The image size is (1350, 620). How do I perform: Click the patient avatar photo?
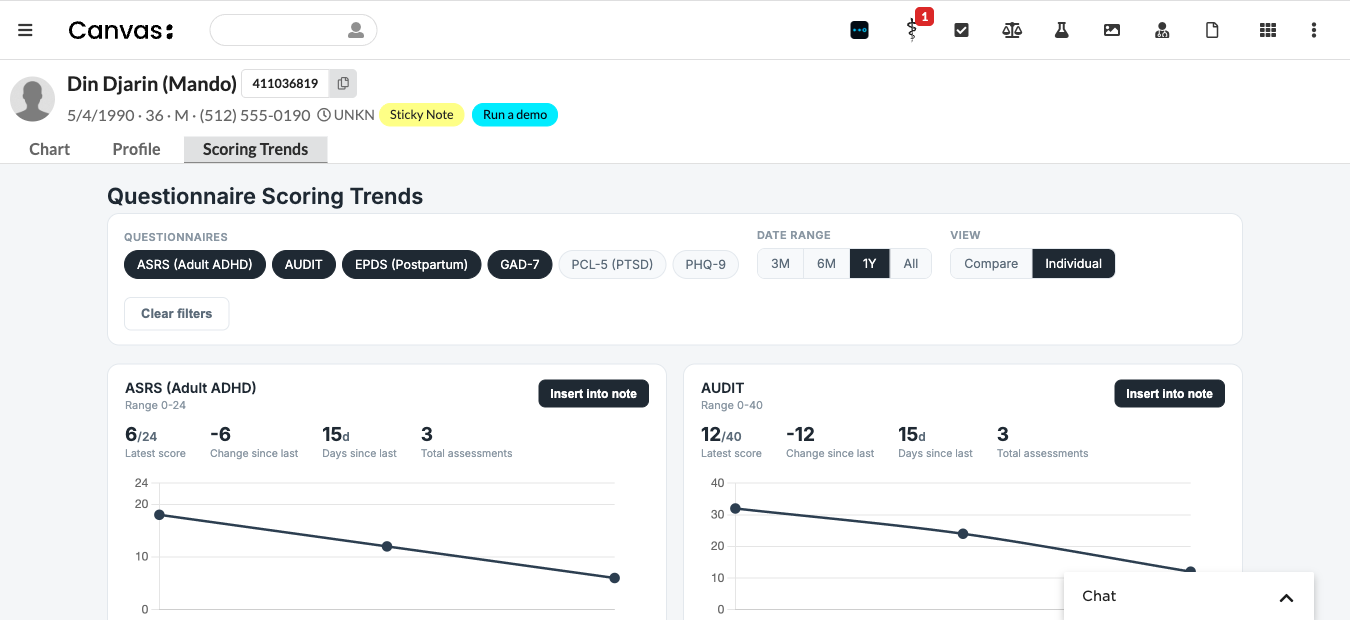(x=32, y=99)
